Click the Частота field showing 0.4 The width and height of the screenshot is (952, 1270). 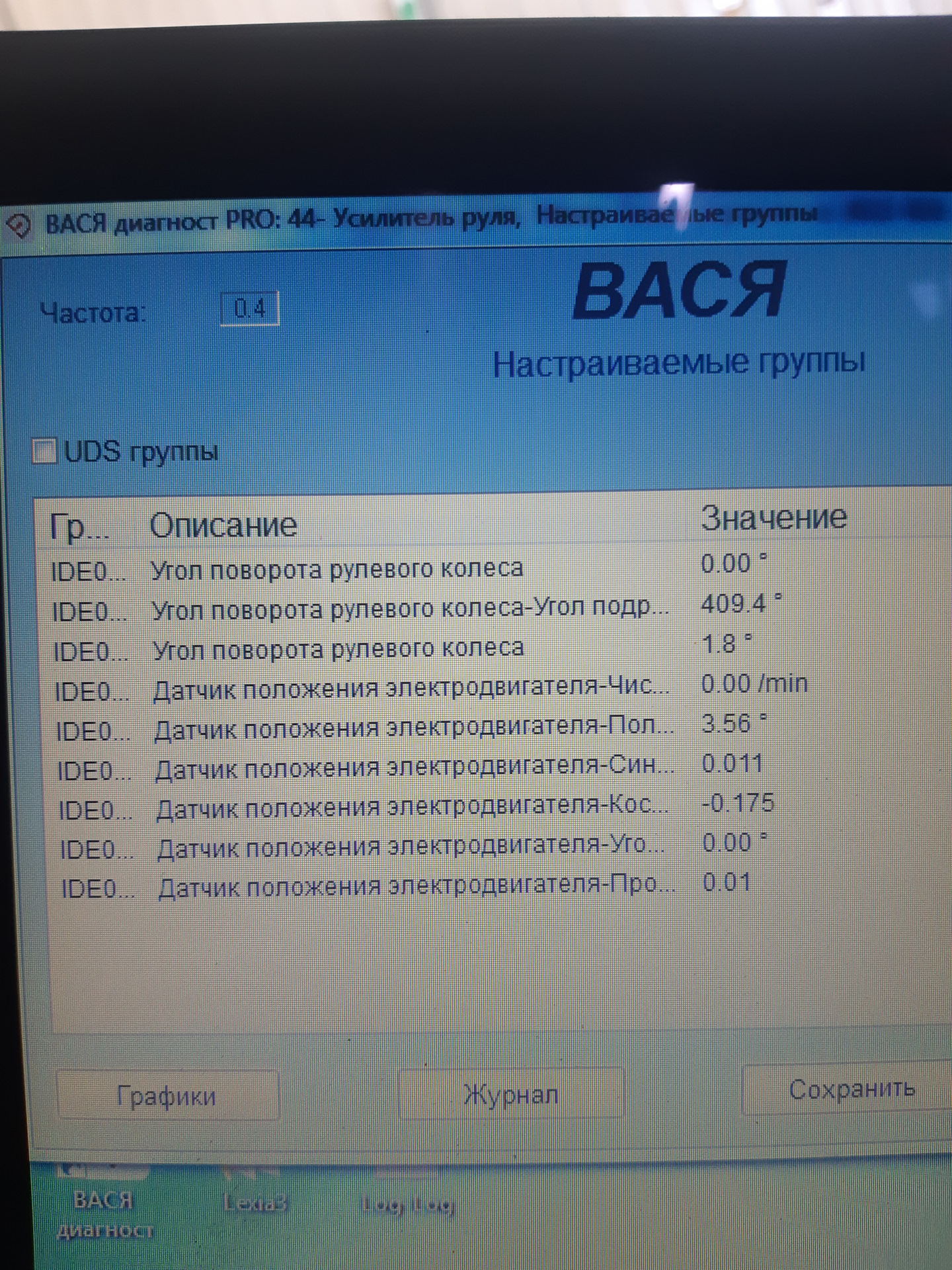click(250, 308)
